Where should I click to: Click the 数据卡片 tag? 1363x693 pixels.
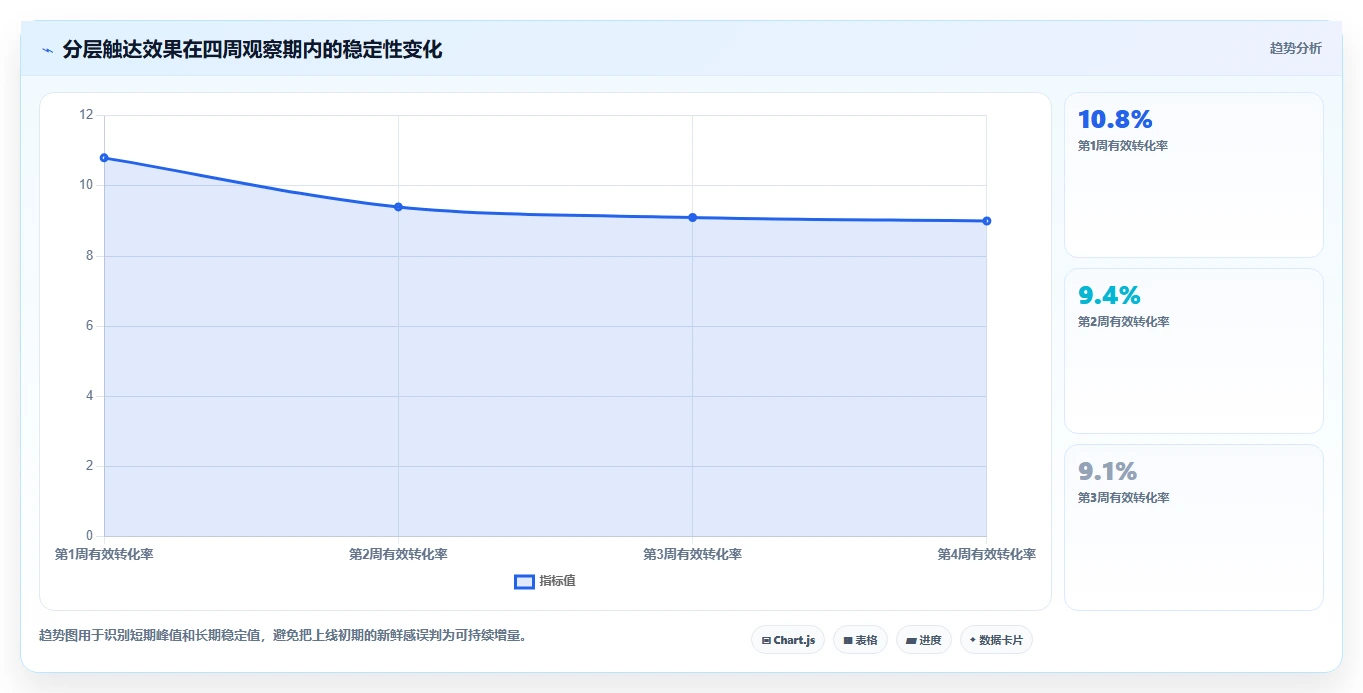tap(996, 640)
